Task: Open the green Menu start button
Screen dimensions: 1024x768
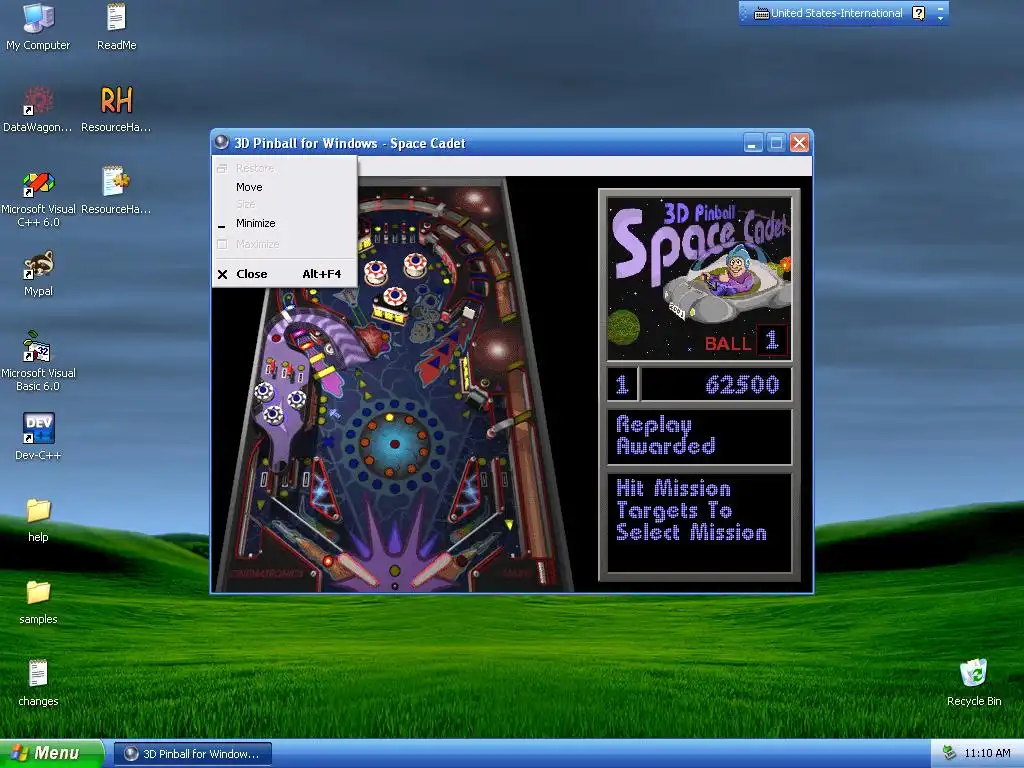Action: pos(51,753)
